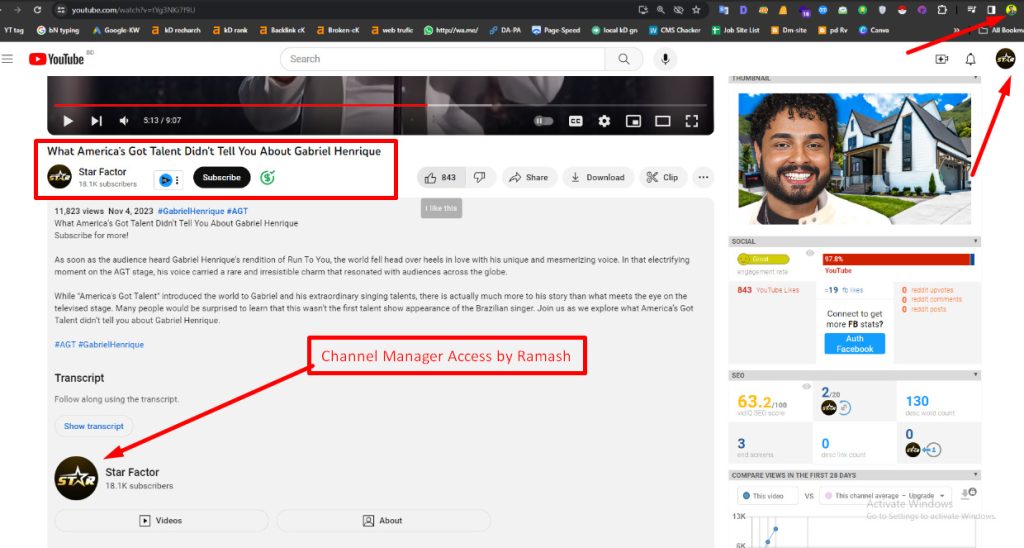1024x548 pixels.
Task: Reload the page in Chrome
Action: pyautogui.click(x=38, y=10)
